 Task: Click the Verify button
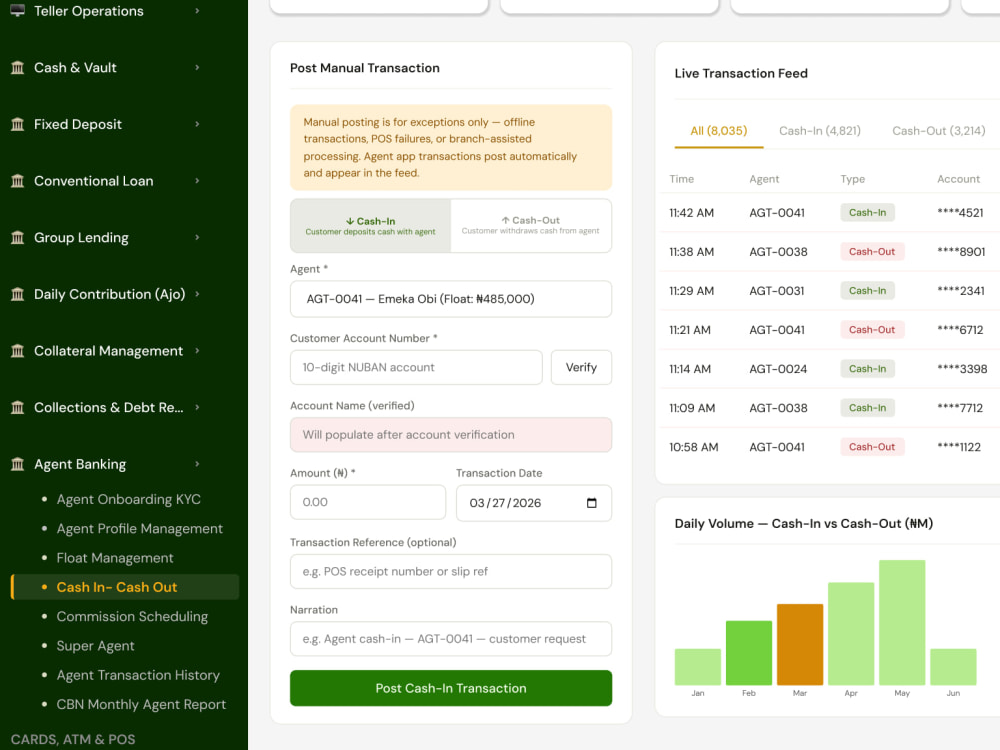point(581,367)
